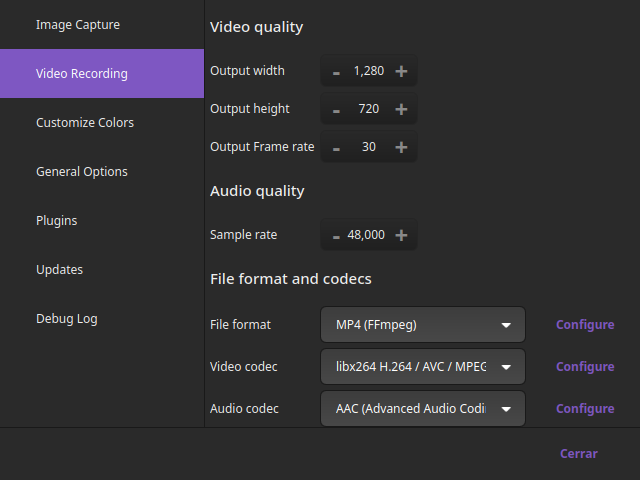Open the Customize Colors section
The image size is (640, 480).
coord(85,123)
